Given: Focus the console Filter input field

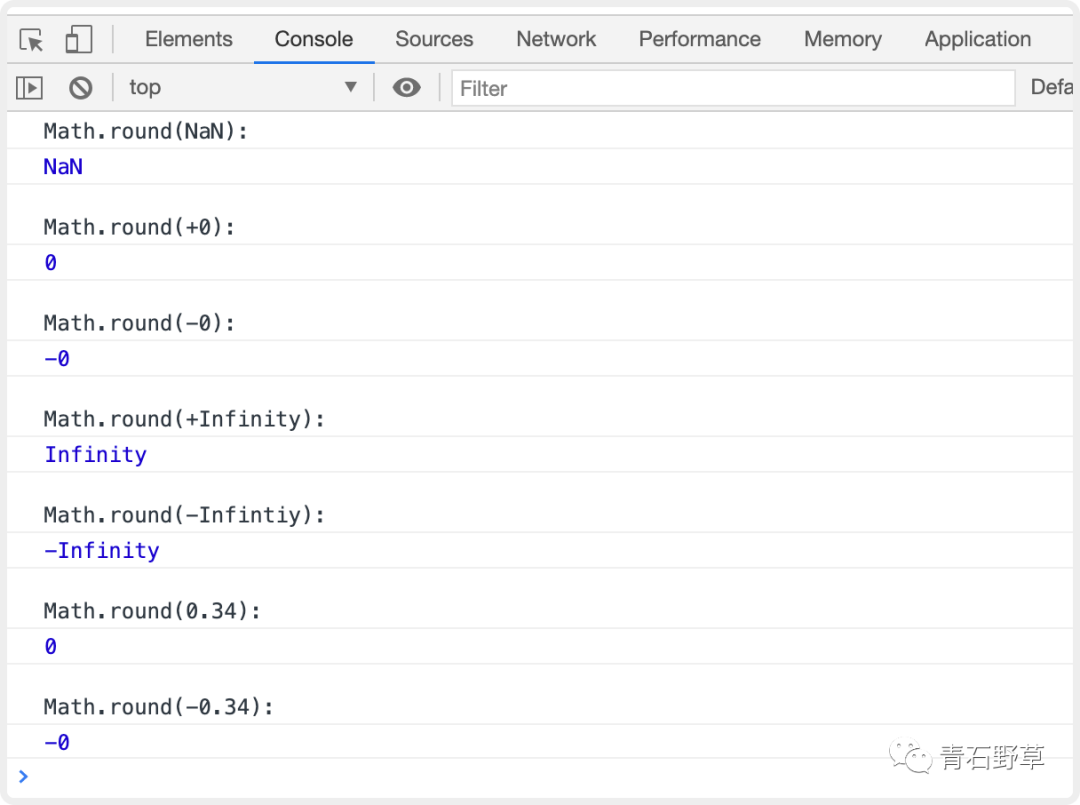Looking at the screenshot, I should (x=733, y=88).
